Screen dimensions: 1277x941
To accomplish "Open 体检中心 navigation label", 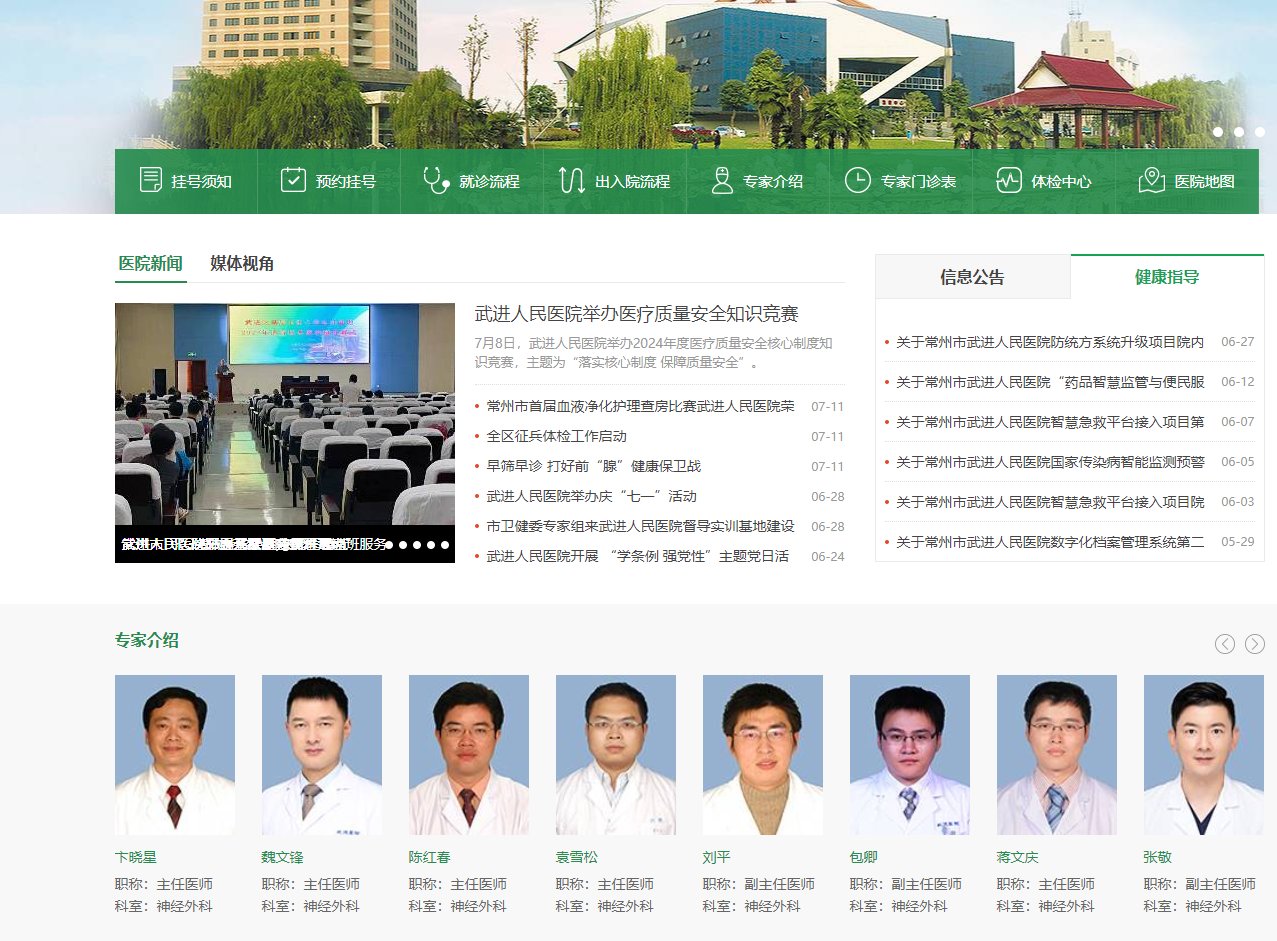I will (1061, 181).
